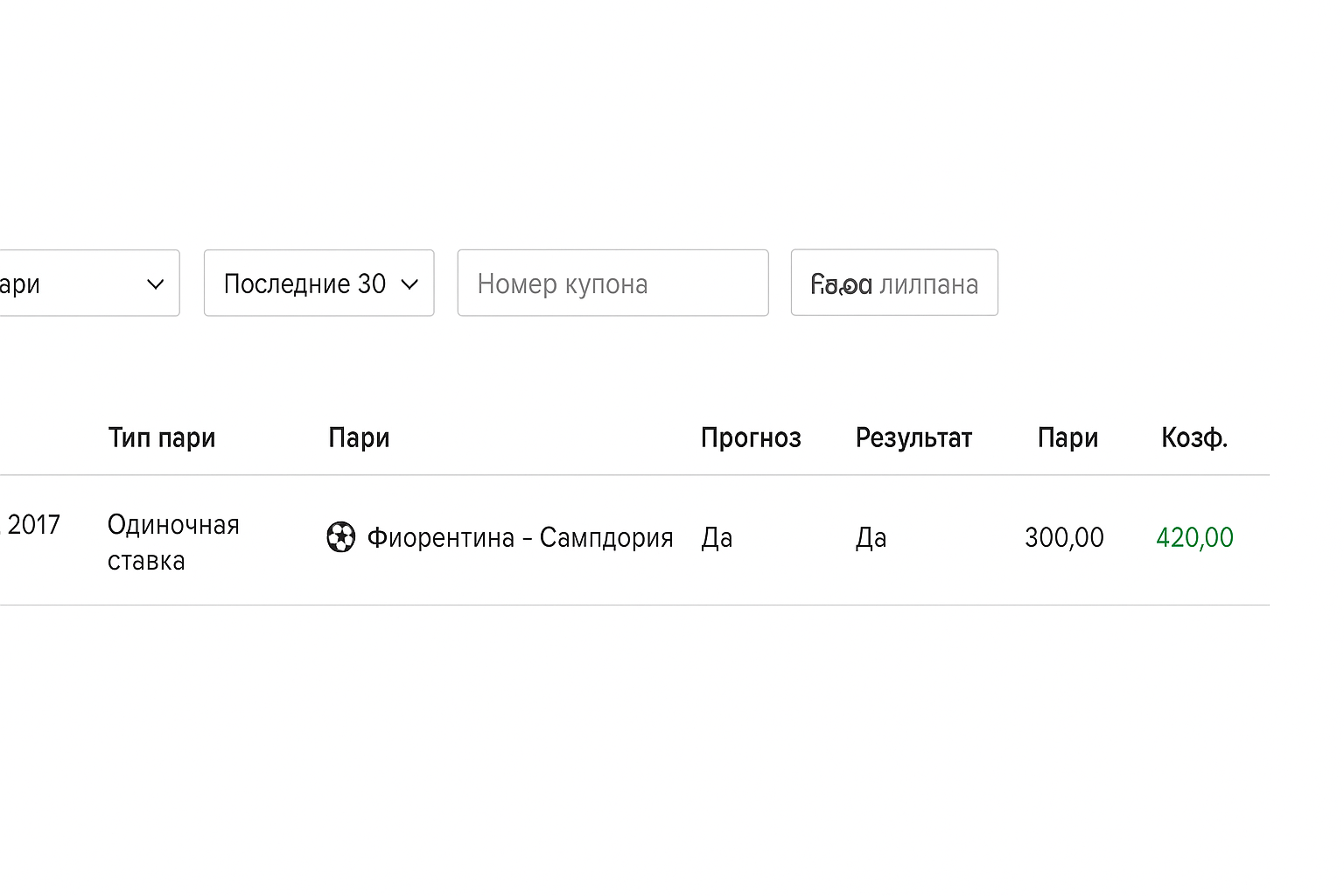This screenshot has height=896, width=1344.
Task: Select the 300,00 stake amount
Action: [1064, 537]
